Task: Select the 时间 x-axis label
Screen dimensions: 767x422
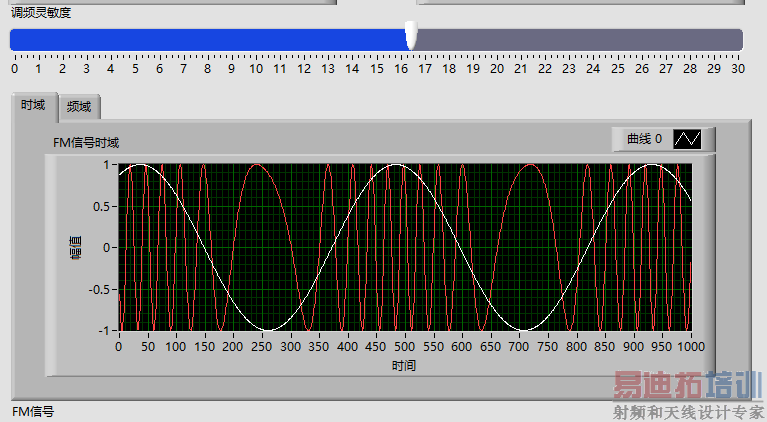Action: coord(404,365)
